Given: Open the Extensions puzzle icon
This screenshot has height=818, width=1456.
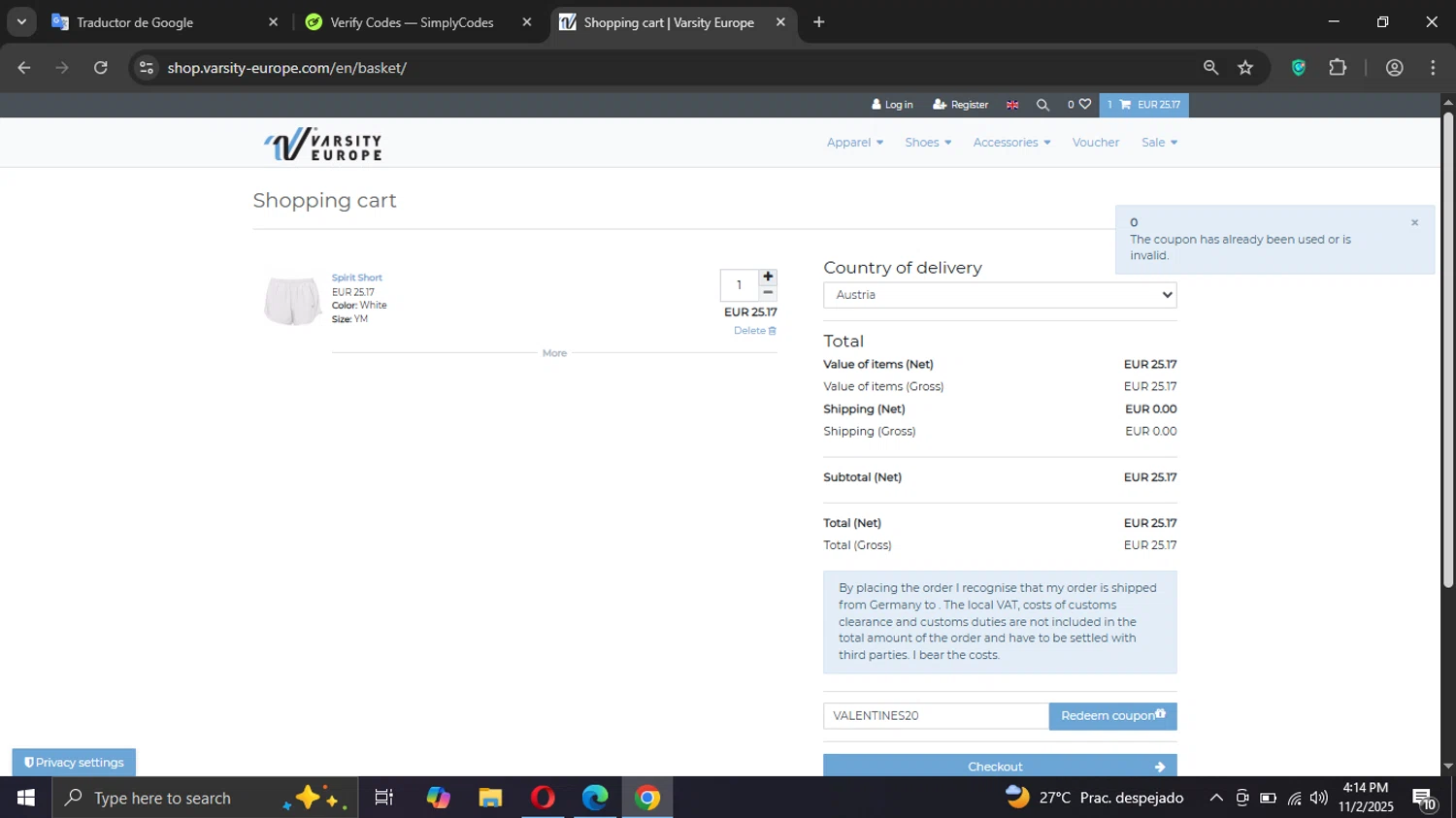Looking at the screenshot, I should (x=1338, y=68).
